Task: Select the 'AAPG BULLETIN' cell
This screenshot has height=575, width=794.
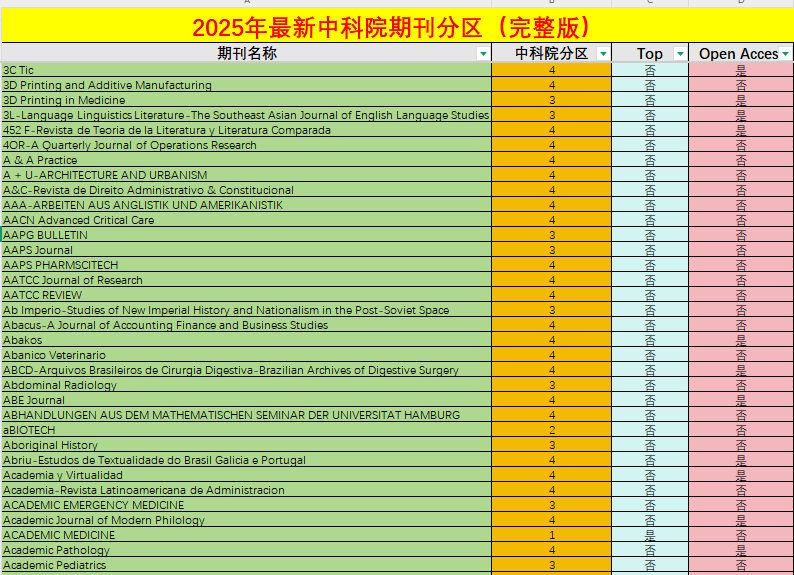Action: click(x=247, y=235)
